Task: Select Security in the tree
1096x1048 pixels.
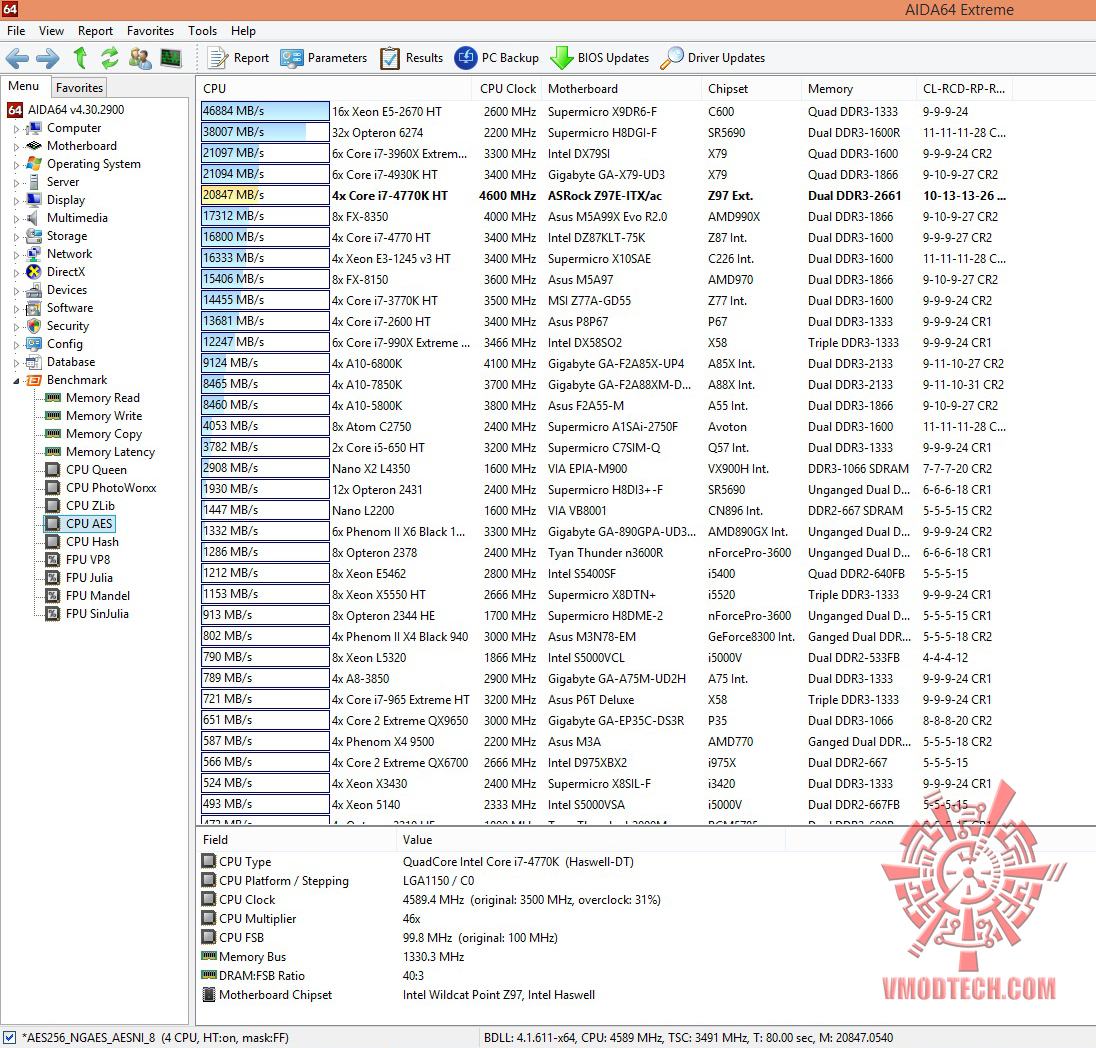Action: (x=57, y=326)
